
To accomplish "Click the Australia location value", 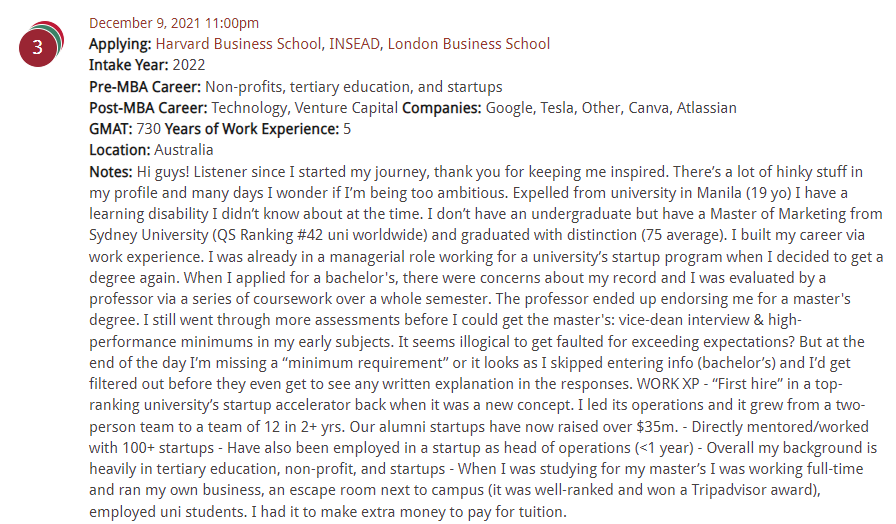I will point(184,150).
